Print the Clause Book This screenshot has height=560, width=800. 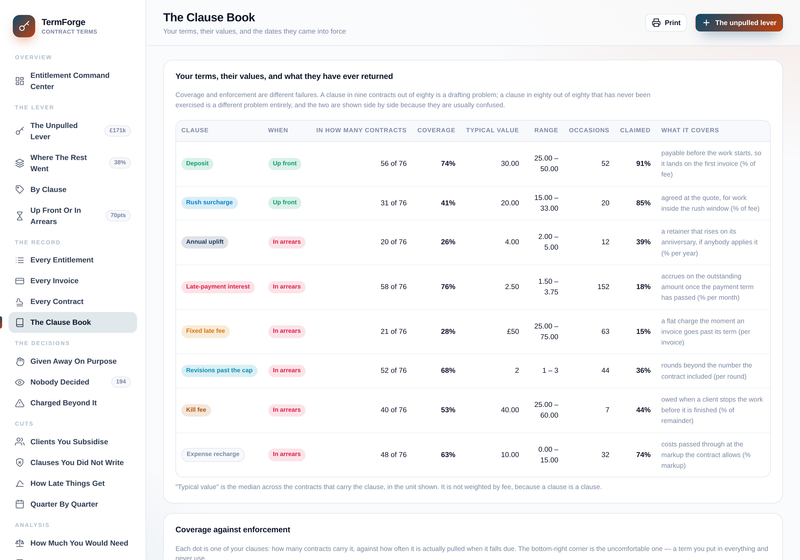666,22
